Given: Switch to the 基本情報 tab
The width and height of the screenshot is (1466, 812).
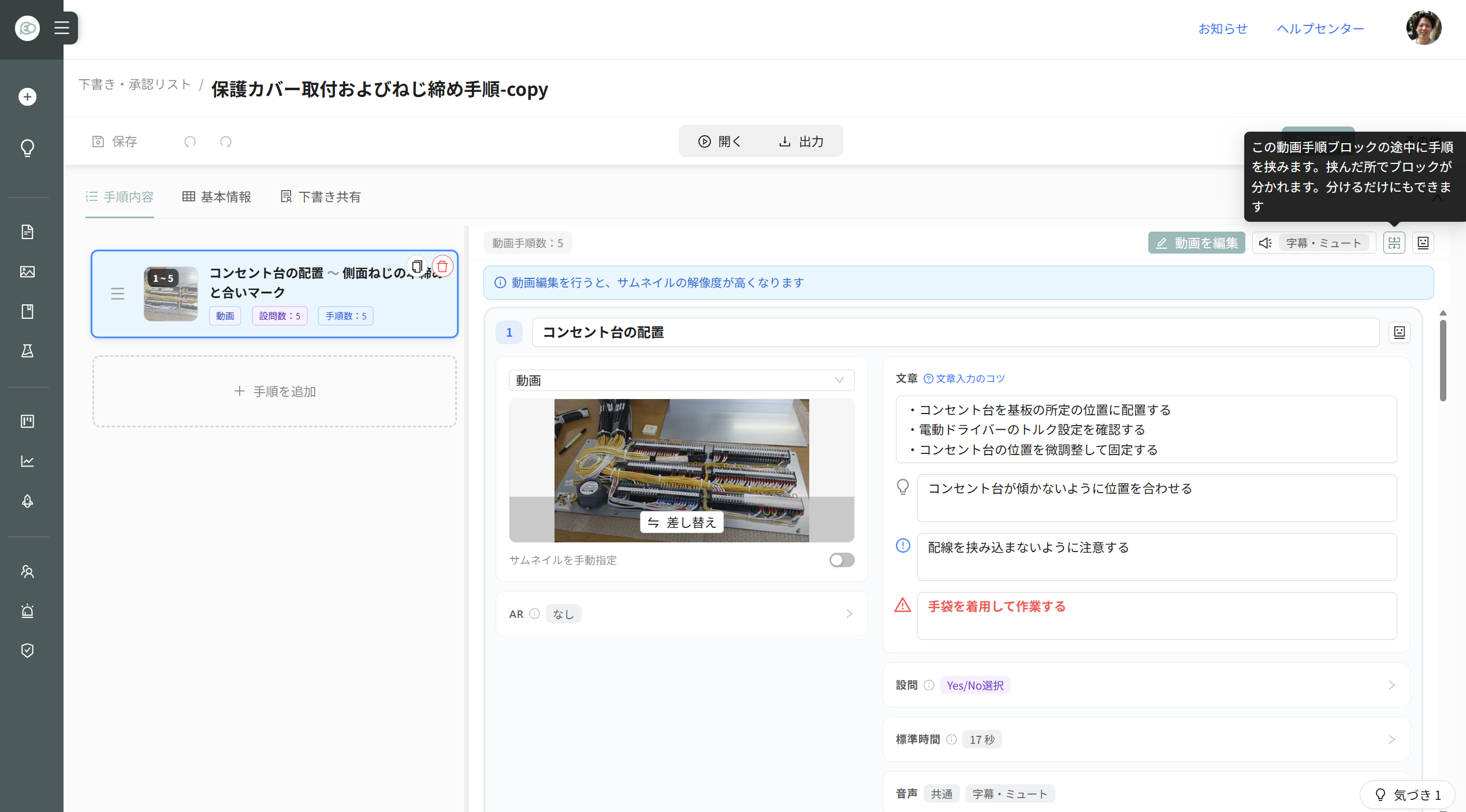Looking at the screenshot, I should [217, 197].
